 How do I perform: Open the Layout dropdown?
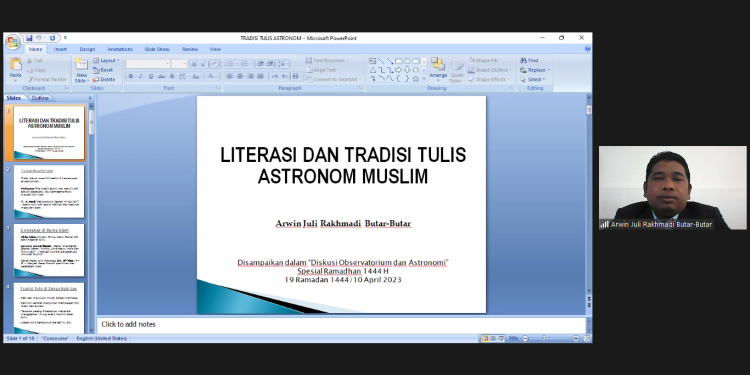pos(106,60)
